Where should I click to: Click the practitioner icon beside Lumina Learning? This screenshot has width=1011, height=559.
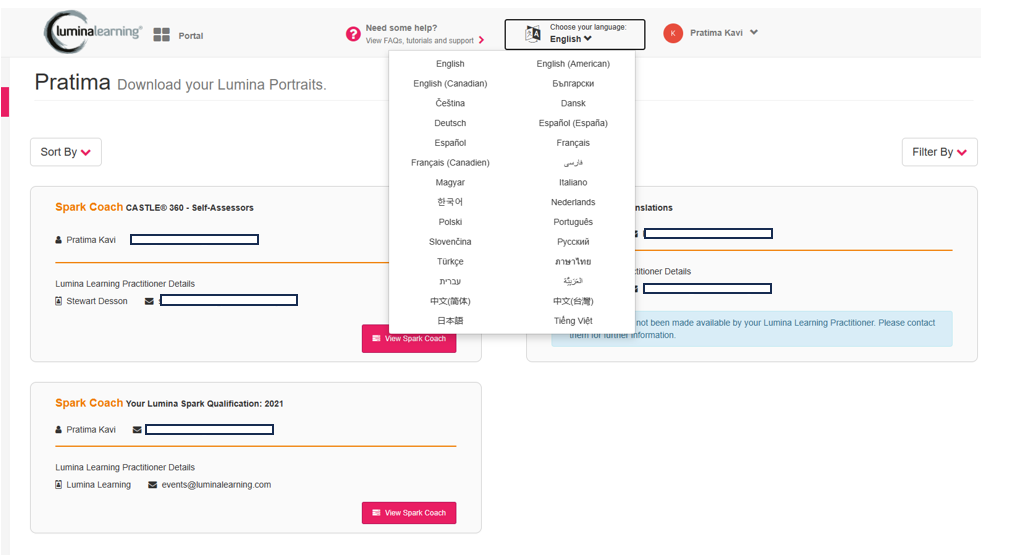(x=59, y=485)
